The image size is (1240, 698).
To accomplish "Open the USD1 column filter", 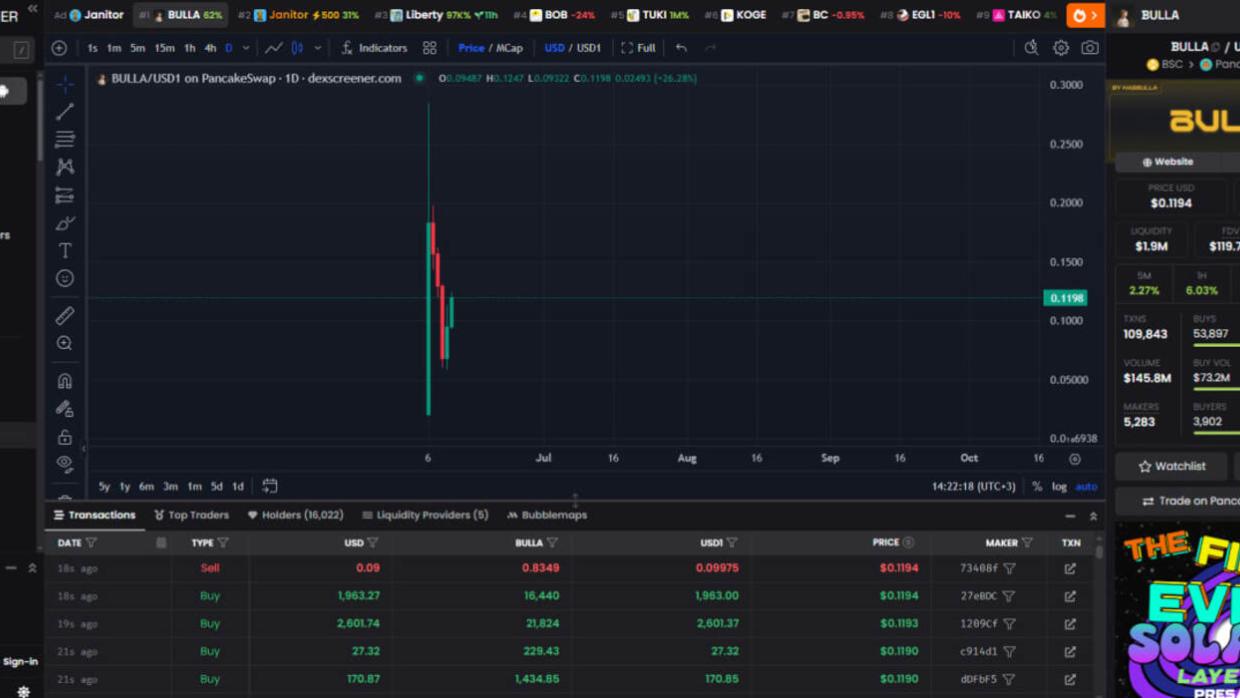I will tap(732, 543).
